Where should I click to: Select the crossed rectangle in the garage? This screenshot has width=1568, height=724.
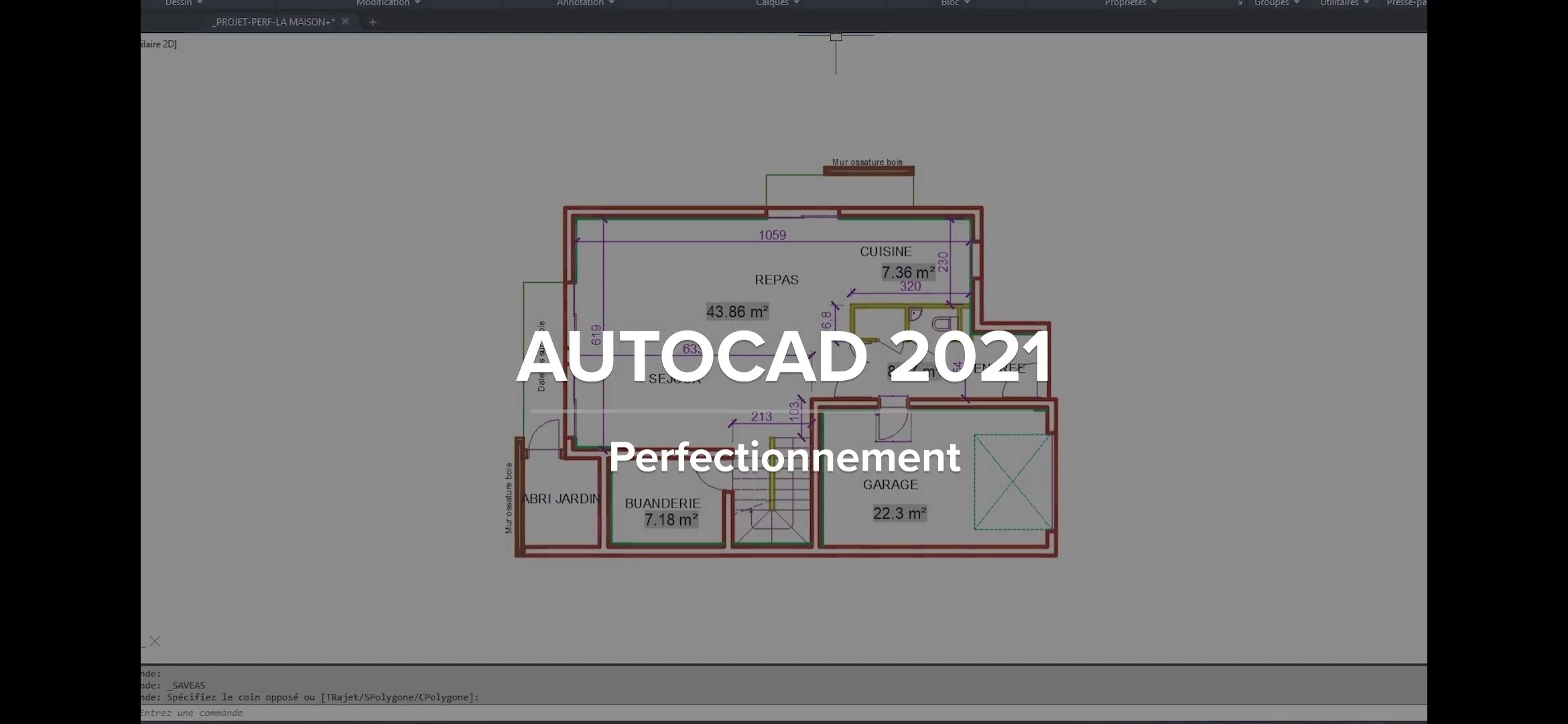point(1012,482)
